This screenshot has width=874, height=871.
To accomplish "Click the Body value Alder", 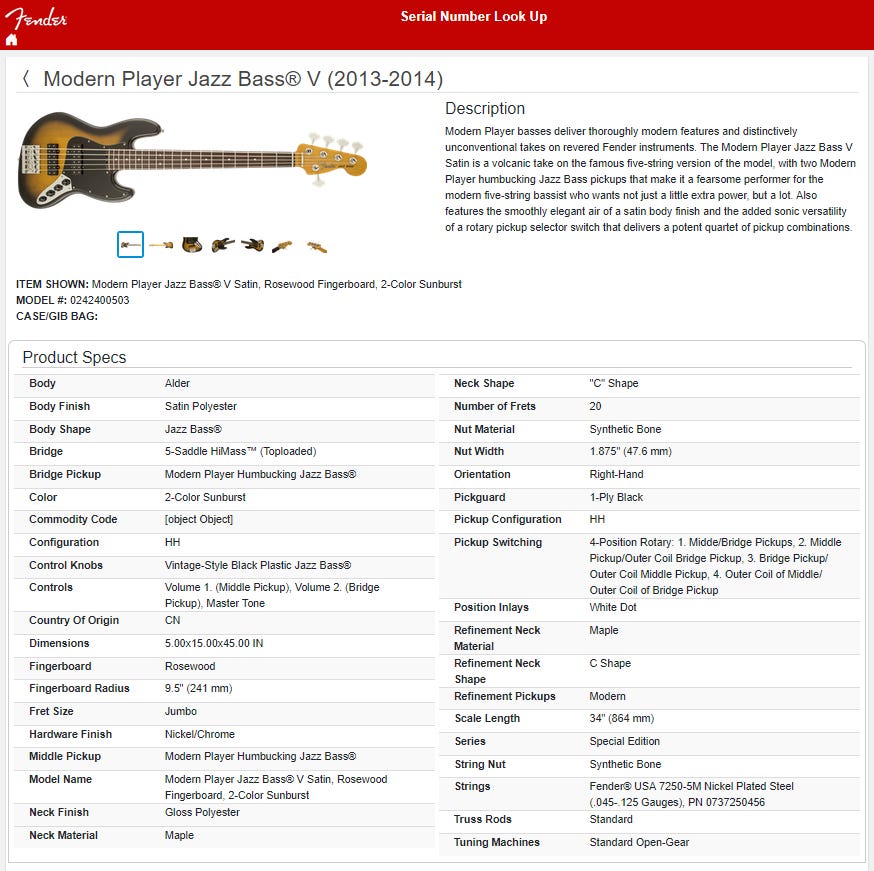I will point(177,383).
